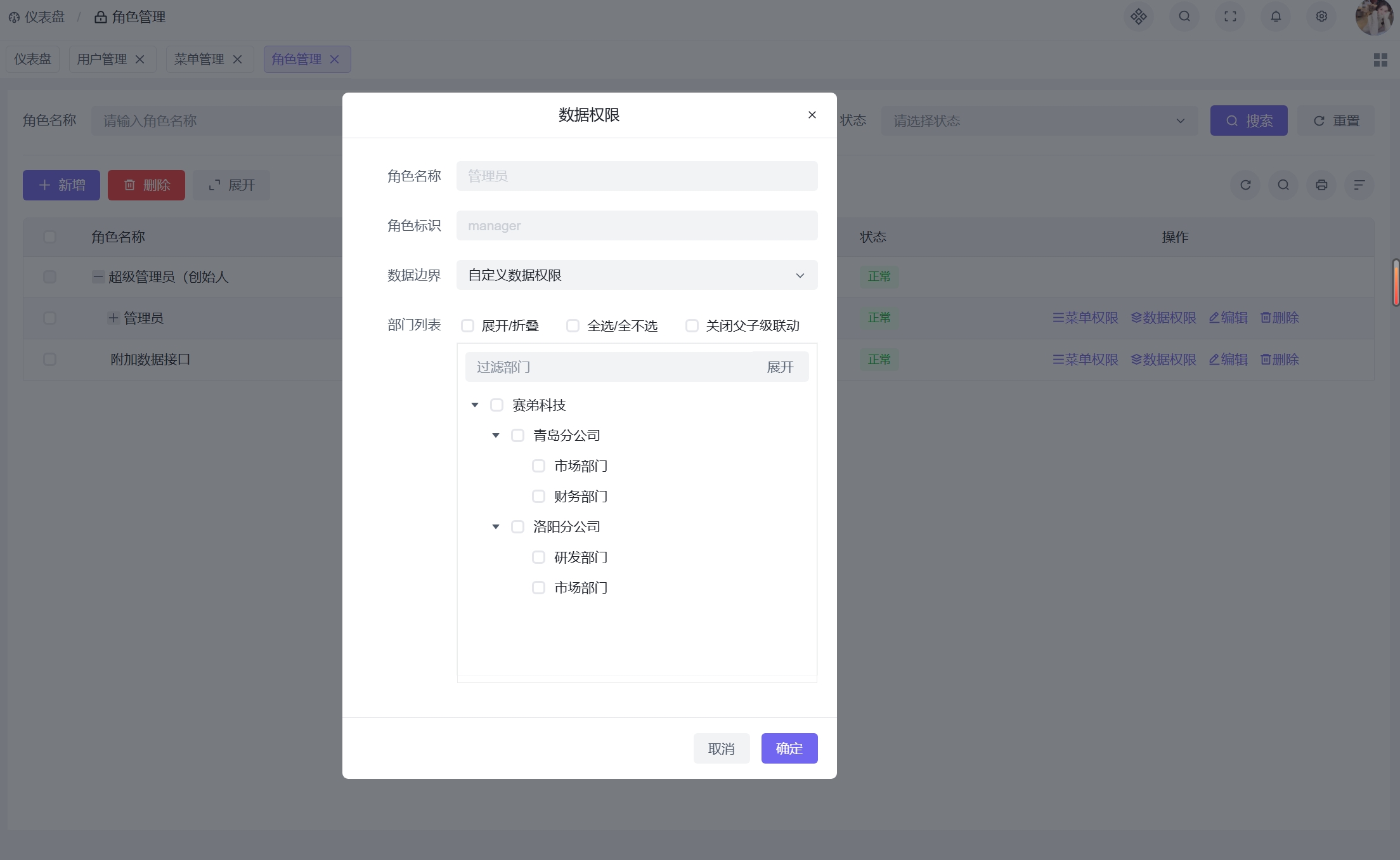
Task: Toggle fullscreen mode icon
Action: (x=1230, y=16)
